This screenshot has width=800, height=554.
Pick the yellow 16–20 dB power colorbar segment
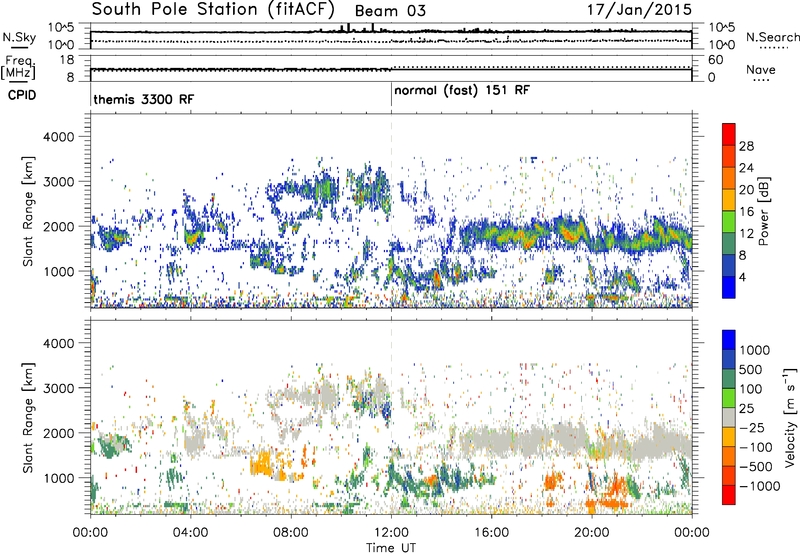coord(729,199)
